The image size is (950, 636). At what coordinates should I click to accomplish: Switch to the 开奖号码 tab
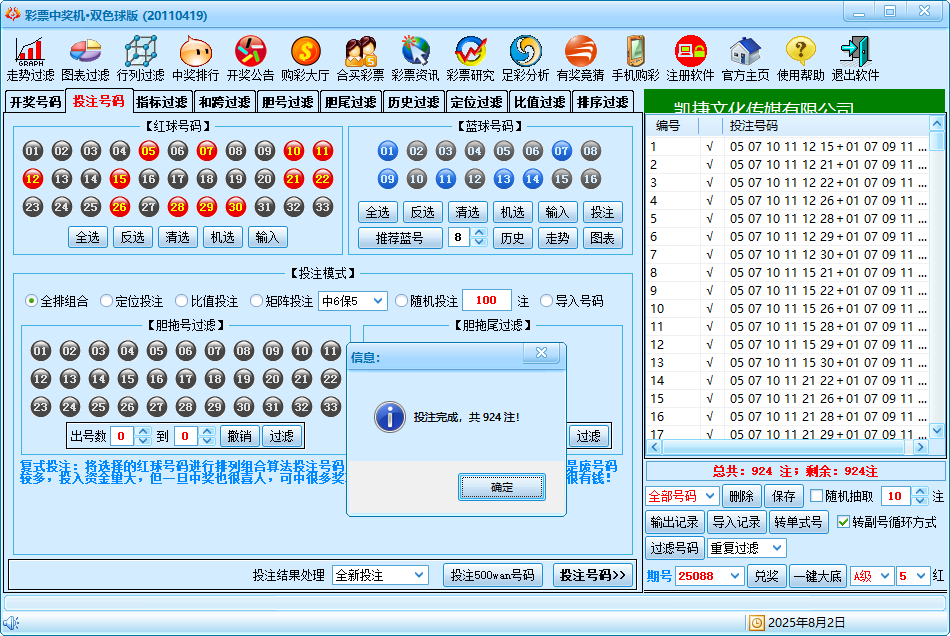pyautogui.click(x=35, y=102)
